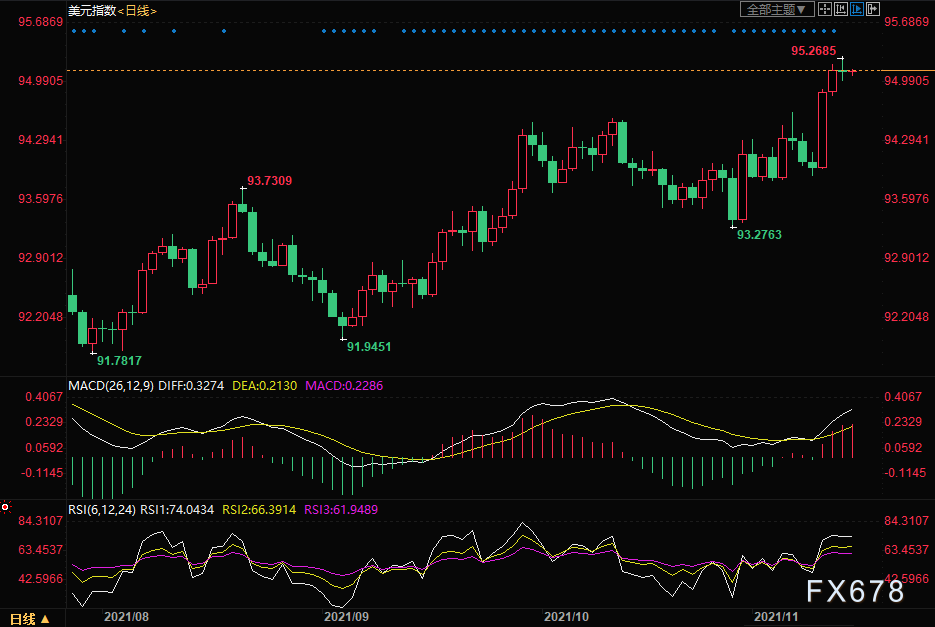Click the MACD(26,12,9) indicator label

point(111,385)
